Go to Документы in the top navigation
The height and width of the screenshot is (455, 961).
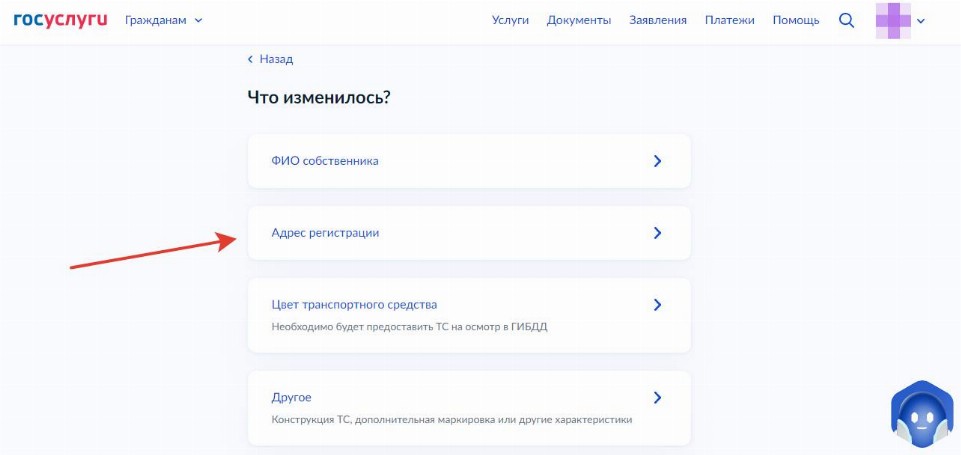579,20
